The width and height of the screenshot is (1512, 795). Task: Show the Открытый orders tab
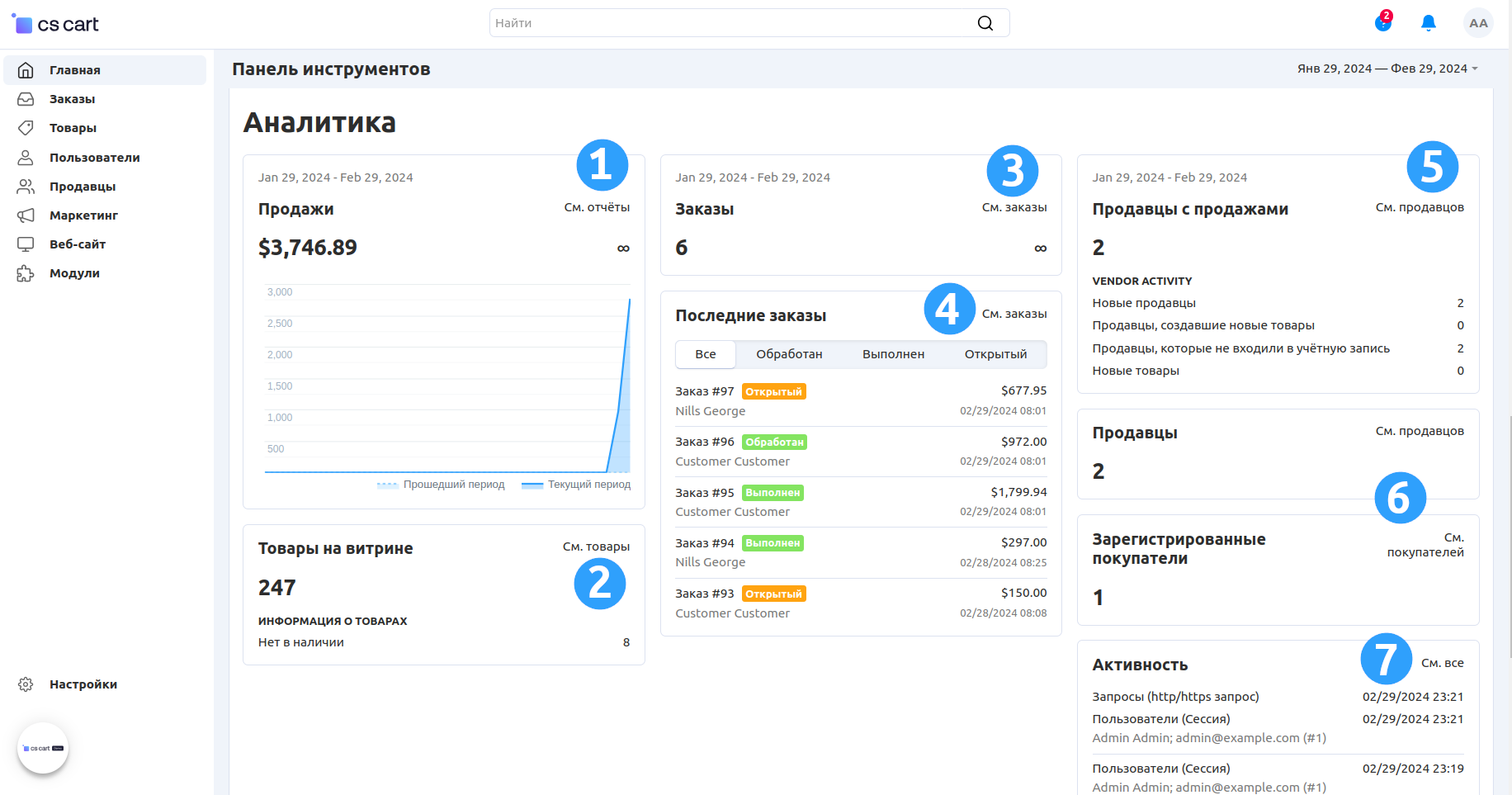coord(995,354)
